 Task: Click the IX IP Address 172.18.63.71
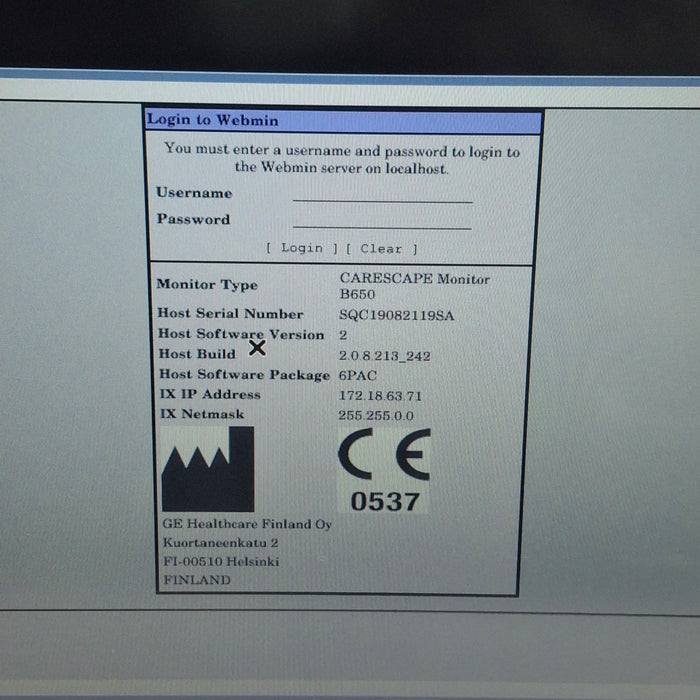coord(380,395)
